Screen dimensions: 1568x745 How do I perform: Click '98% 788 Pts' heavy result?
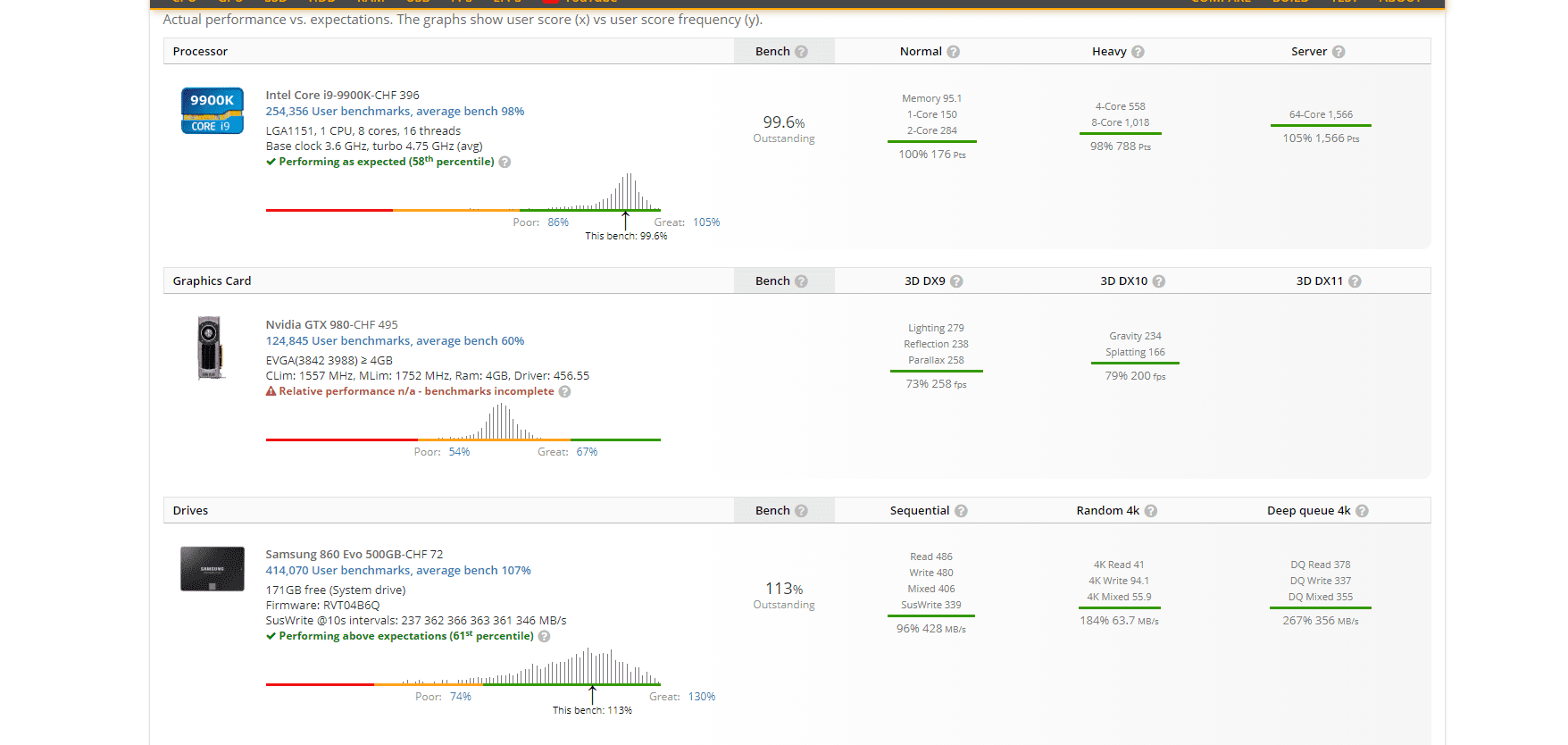[x=1121, y=146]
